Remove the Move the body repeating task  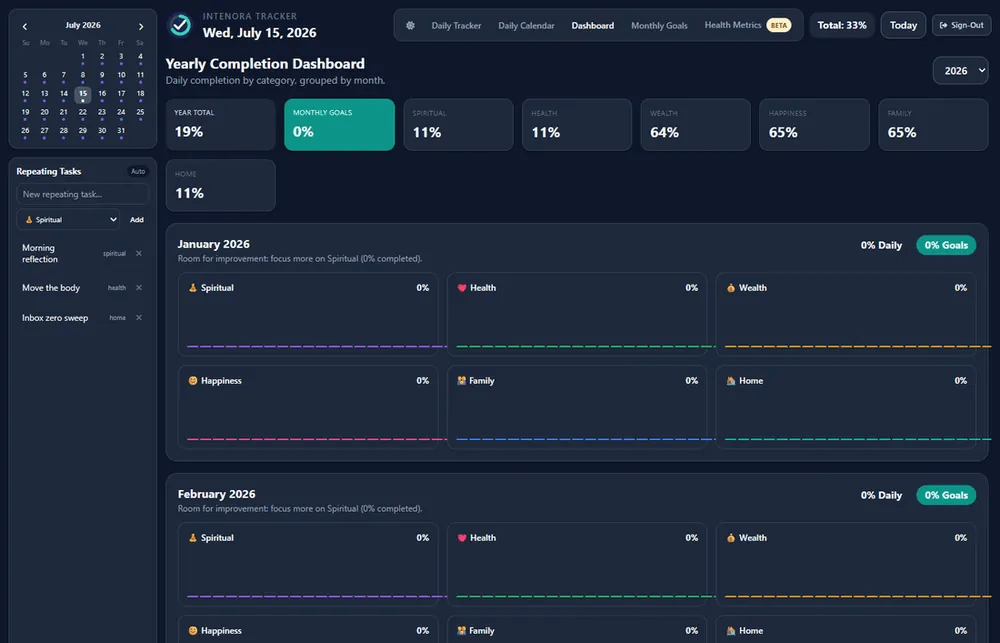point(138,288)
